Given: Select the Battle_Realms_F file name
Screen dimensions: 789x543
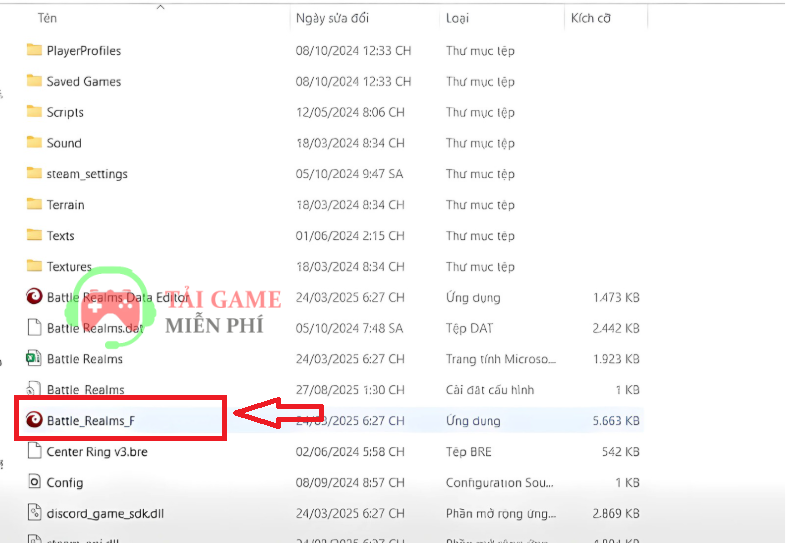Looking at the screenshot, I should pyautogui.click(x=91, y=421).
